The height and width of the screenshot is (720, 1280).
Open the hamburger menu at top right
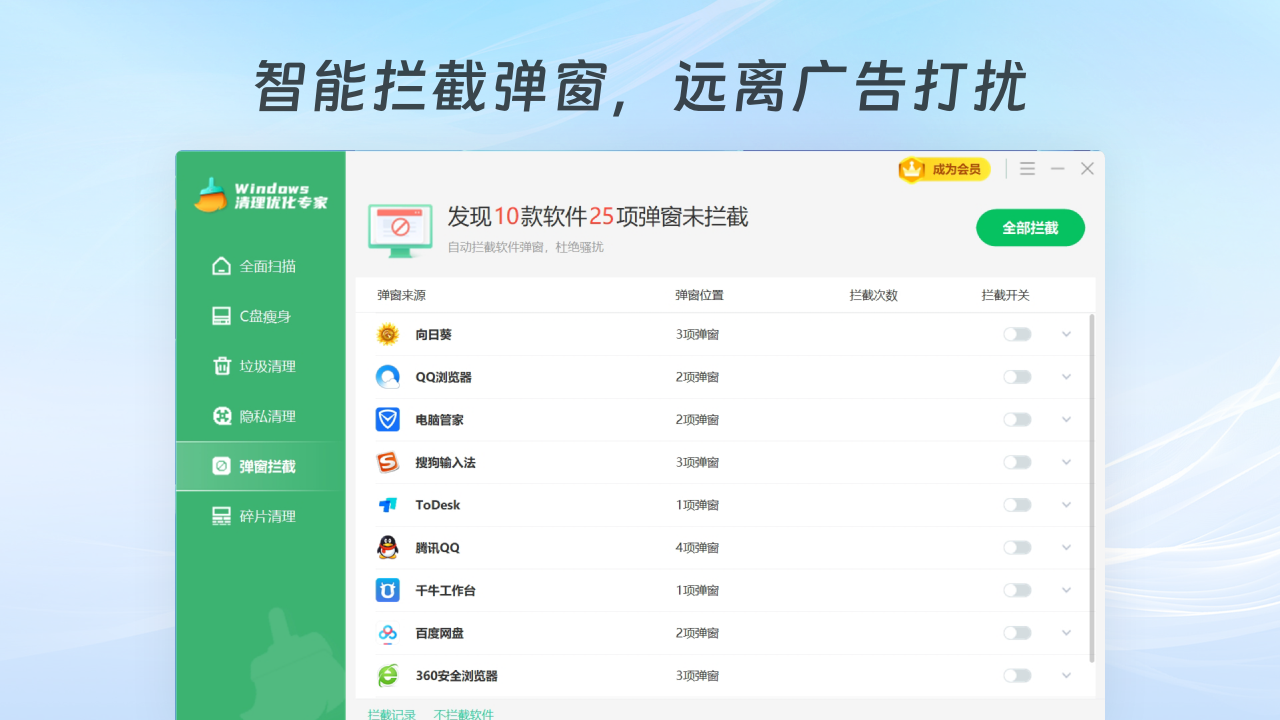pos(1027,168)
